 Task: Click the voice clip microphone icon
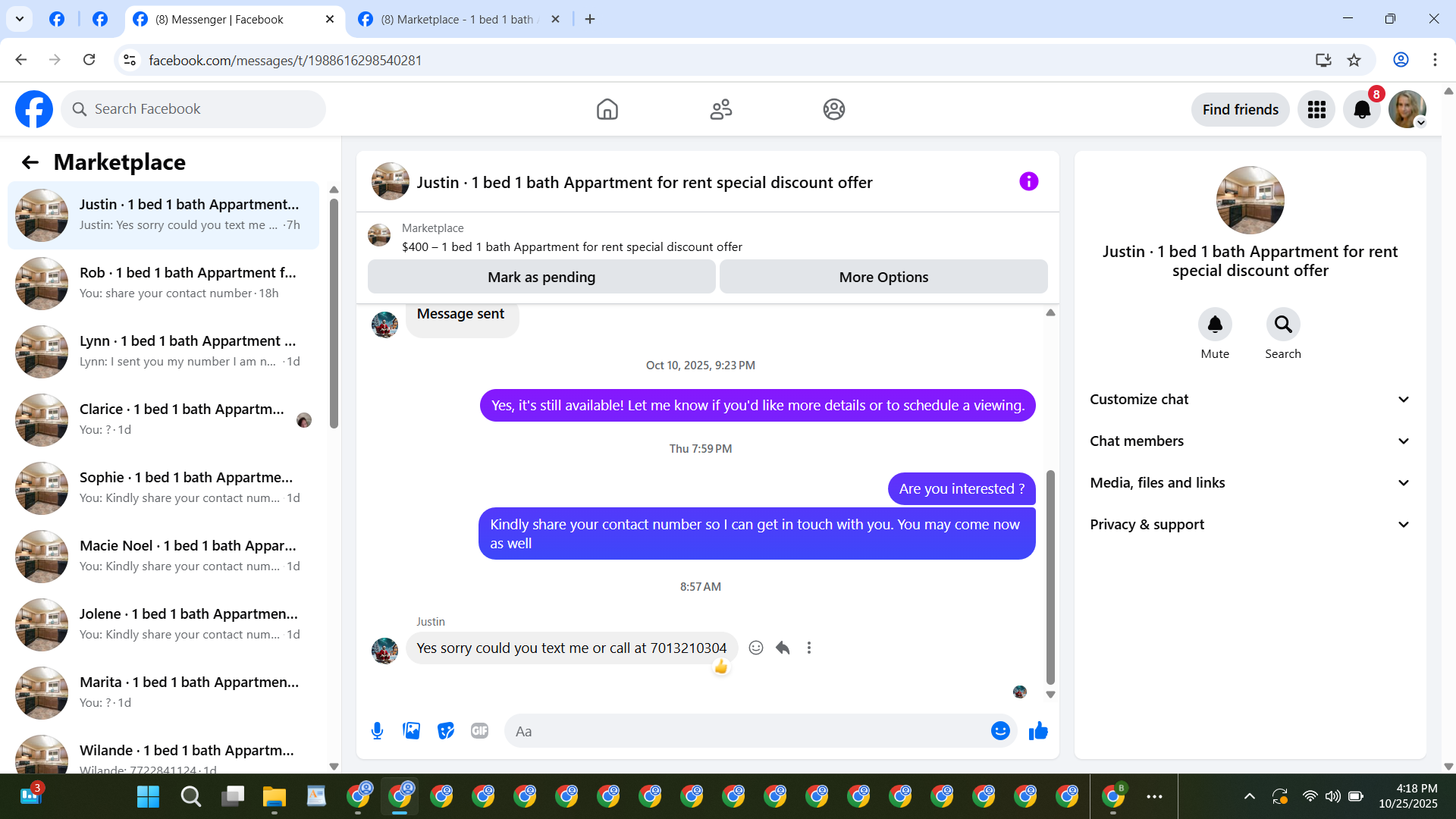point(377,731)
